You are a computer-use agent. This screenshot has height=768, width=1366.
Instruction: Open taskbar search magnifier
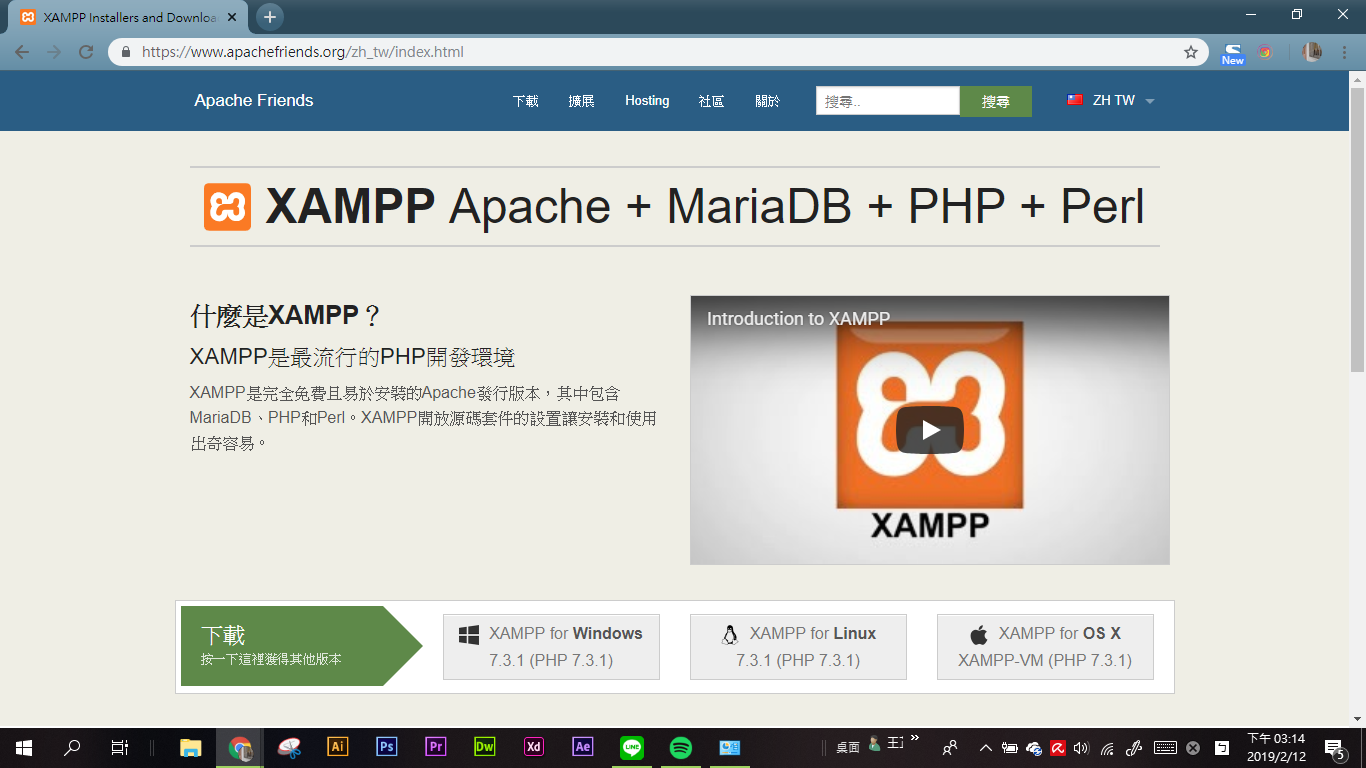click(72, 747)
